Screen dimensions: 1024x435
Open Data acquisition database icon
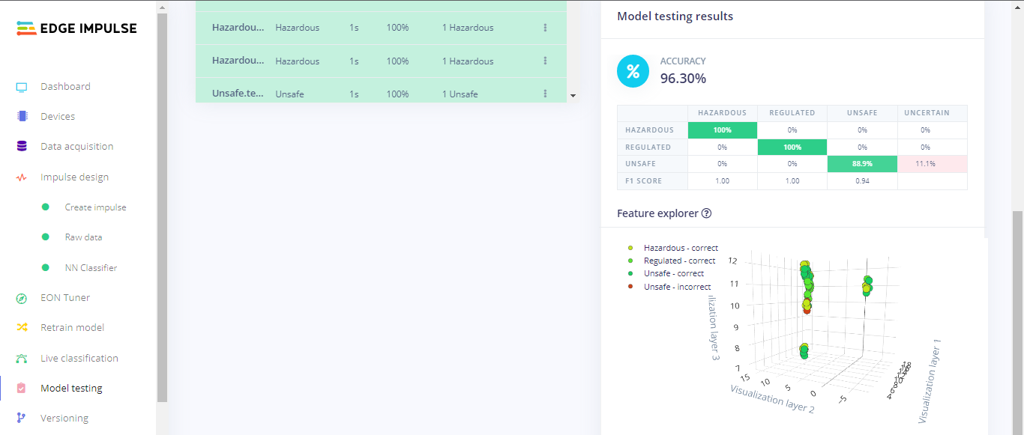pyautogui.click(x=21, y=147)
